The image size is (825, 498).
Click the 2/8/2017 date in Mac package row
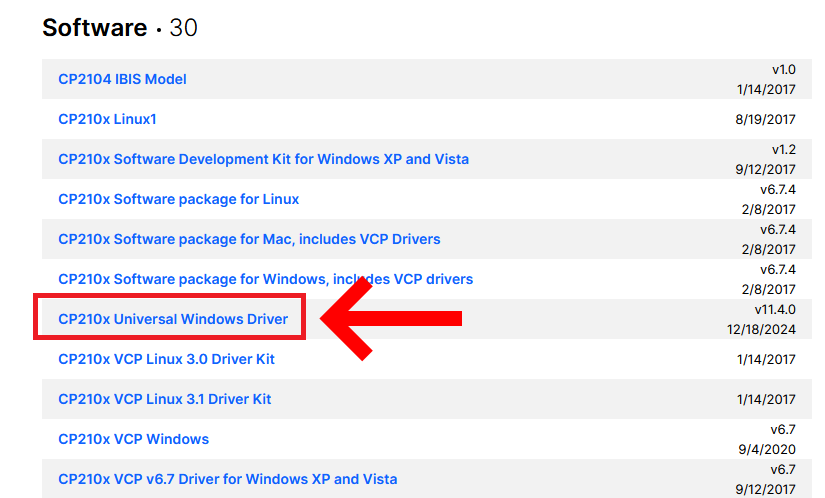[x=768, y=249]
